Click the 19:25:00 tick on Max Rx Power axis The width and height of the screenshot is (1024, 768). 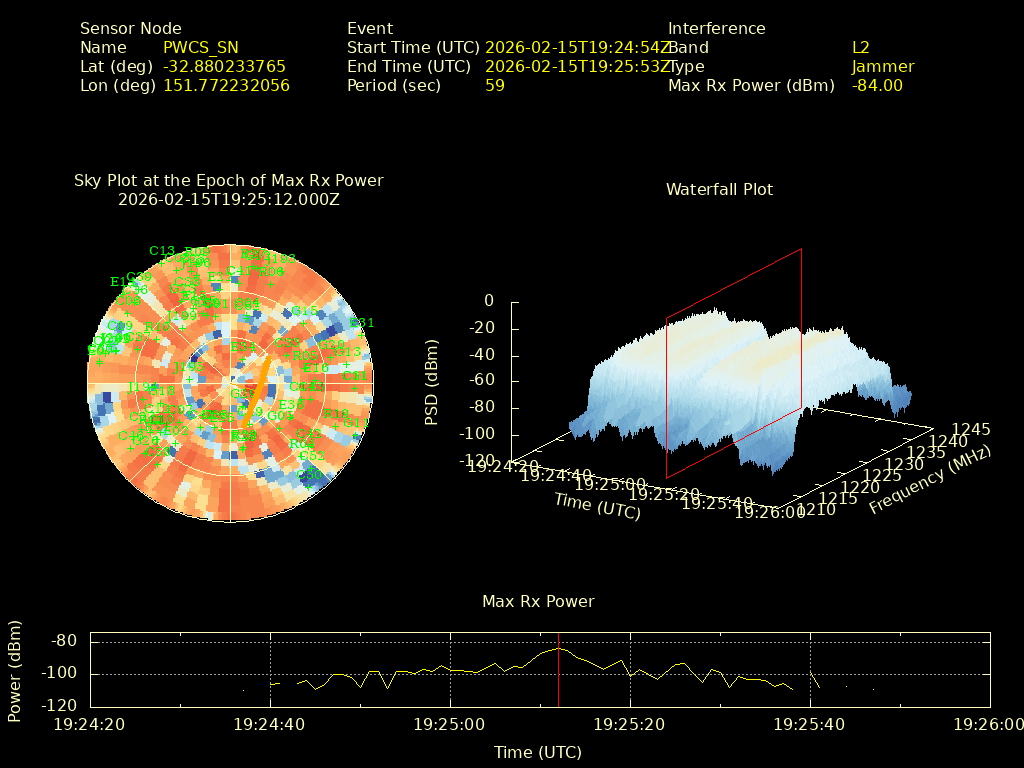pyautogui.click(x=450, y=723)
